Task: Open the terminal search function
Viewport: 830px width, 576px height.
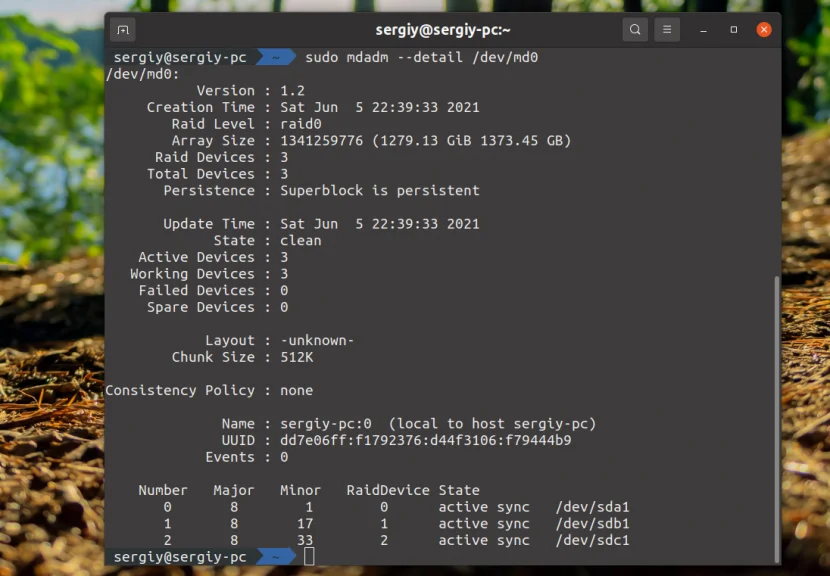Action: (635, 29)
